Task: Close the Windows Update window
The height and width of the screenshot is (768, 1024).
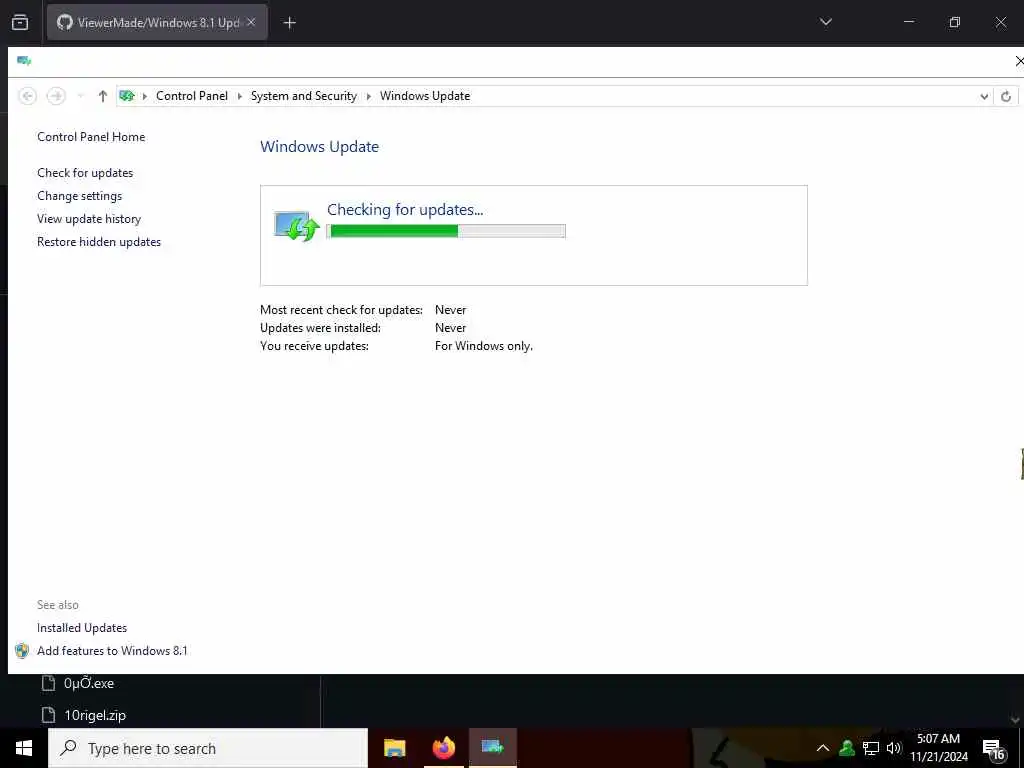Action: coord(1018,61)
